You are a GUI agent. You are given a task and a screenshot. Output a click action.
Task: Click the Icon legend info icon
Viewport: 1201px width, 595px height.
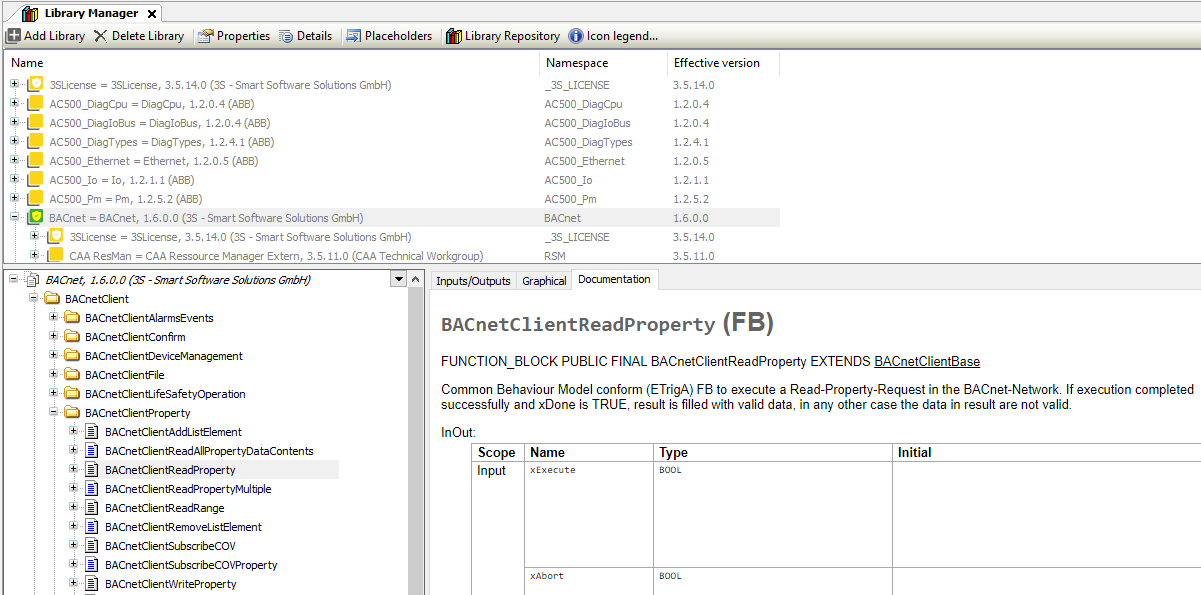point(575,35)
